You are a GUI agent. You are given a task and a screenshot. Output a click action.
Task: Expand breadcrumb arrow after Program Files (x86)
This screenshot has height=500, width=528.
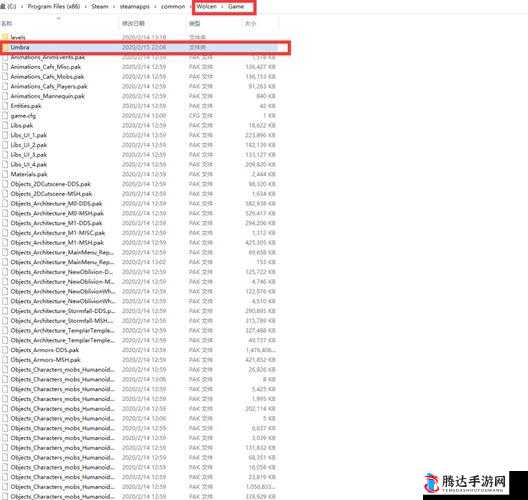point(86,7)
